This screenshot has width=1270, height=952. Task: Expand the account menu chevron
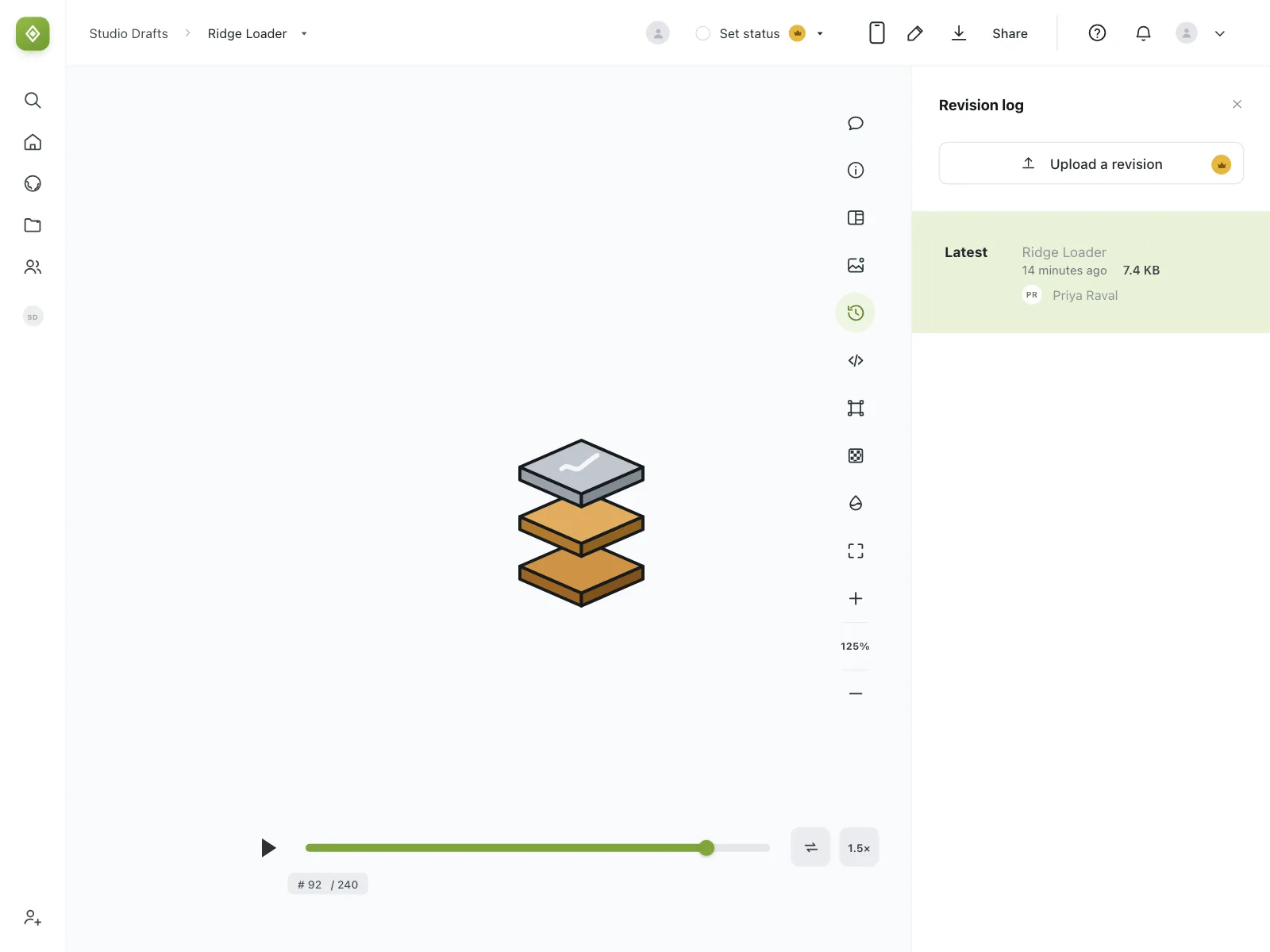1220,33
